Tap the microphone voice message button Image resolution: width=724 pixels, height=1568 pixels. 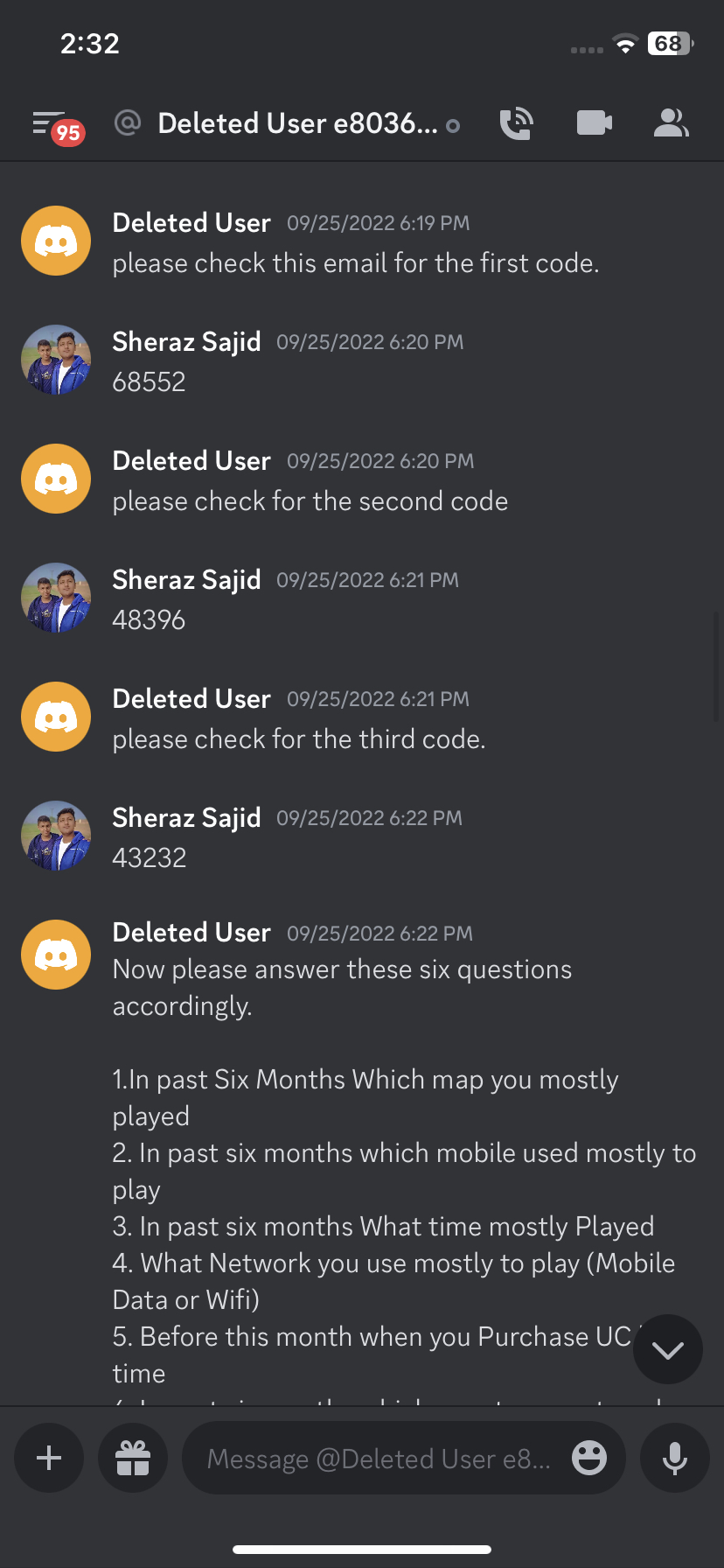(x=674, y=1458)
